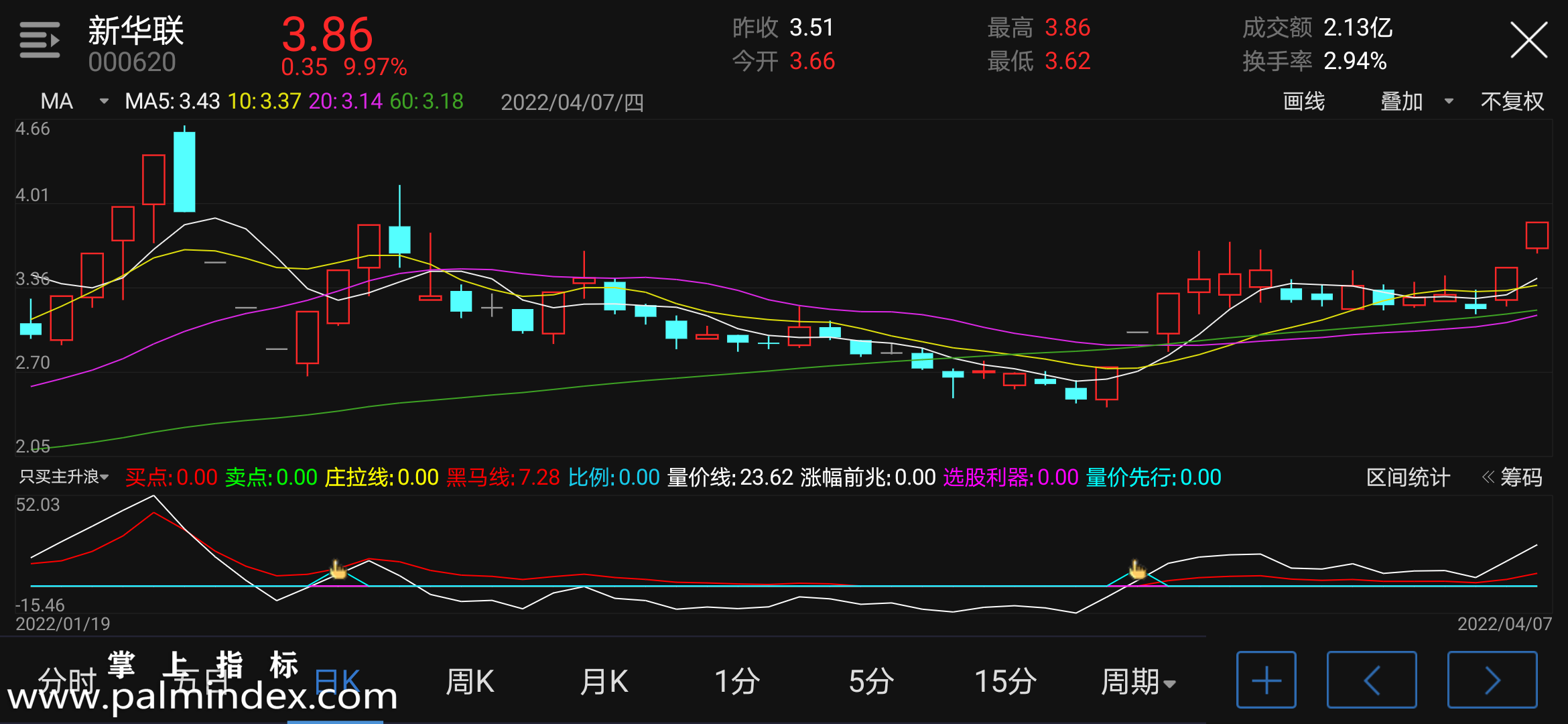Image resolution: width=1568 pixels, height=724 pixels.
Task: Go to previous with left arrow button
Action: tap(1372, 680)
